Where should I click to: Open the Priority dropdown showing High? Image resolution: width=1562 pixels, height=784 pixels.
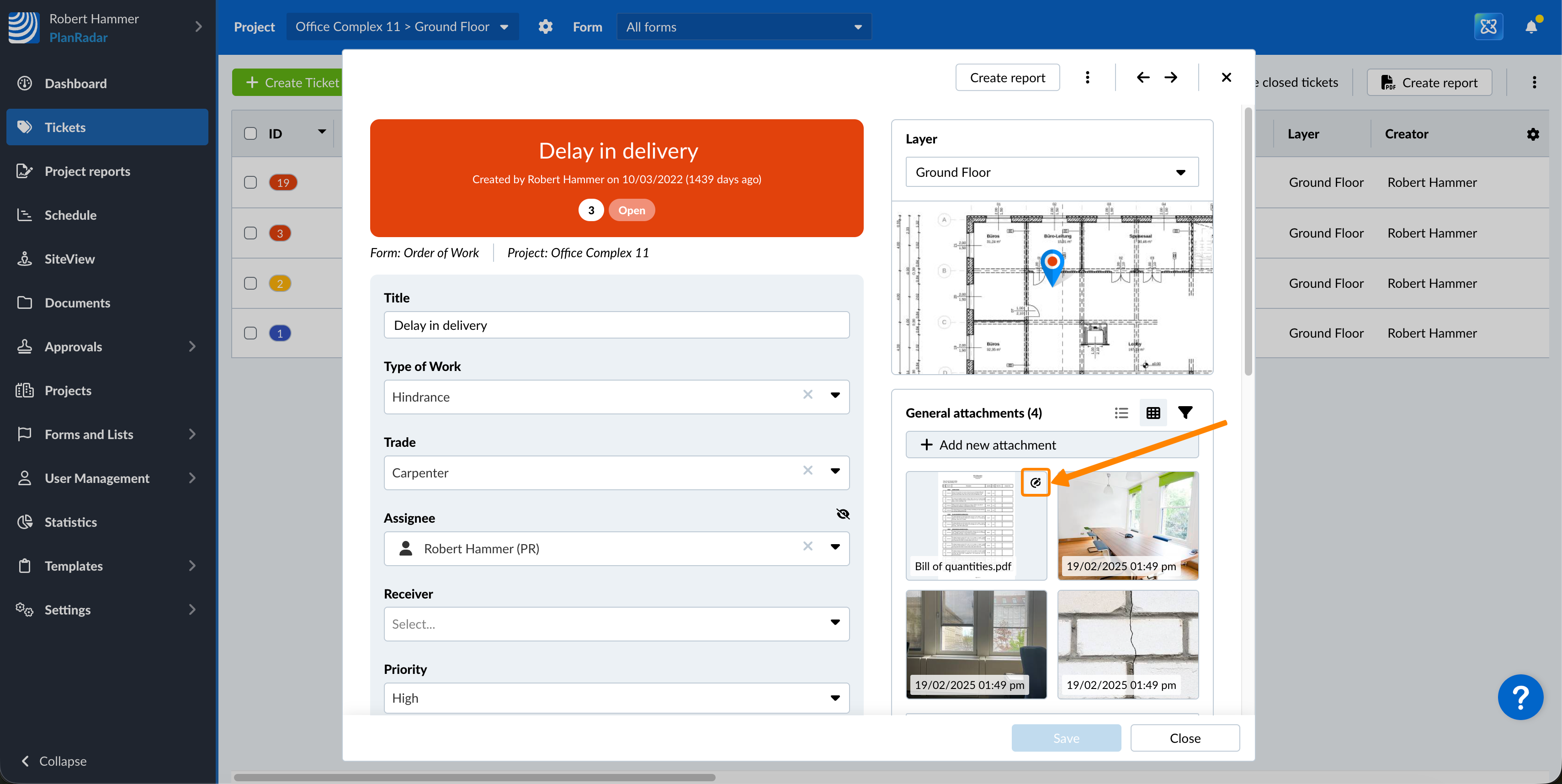(x=616, y=698)
